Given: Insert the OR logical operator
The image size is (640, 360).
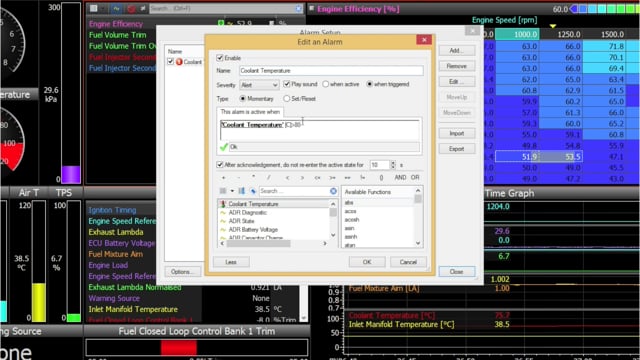Looking at the screenshot, I should point(415,178).
